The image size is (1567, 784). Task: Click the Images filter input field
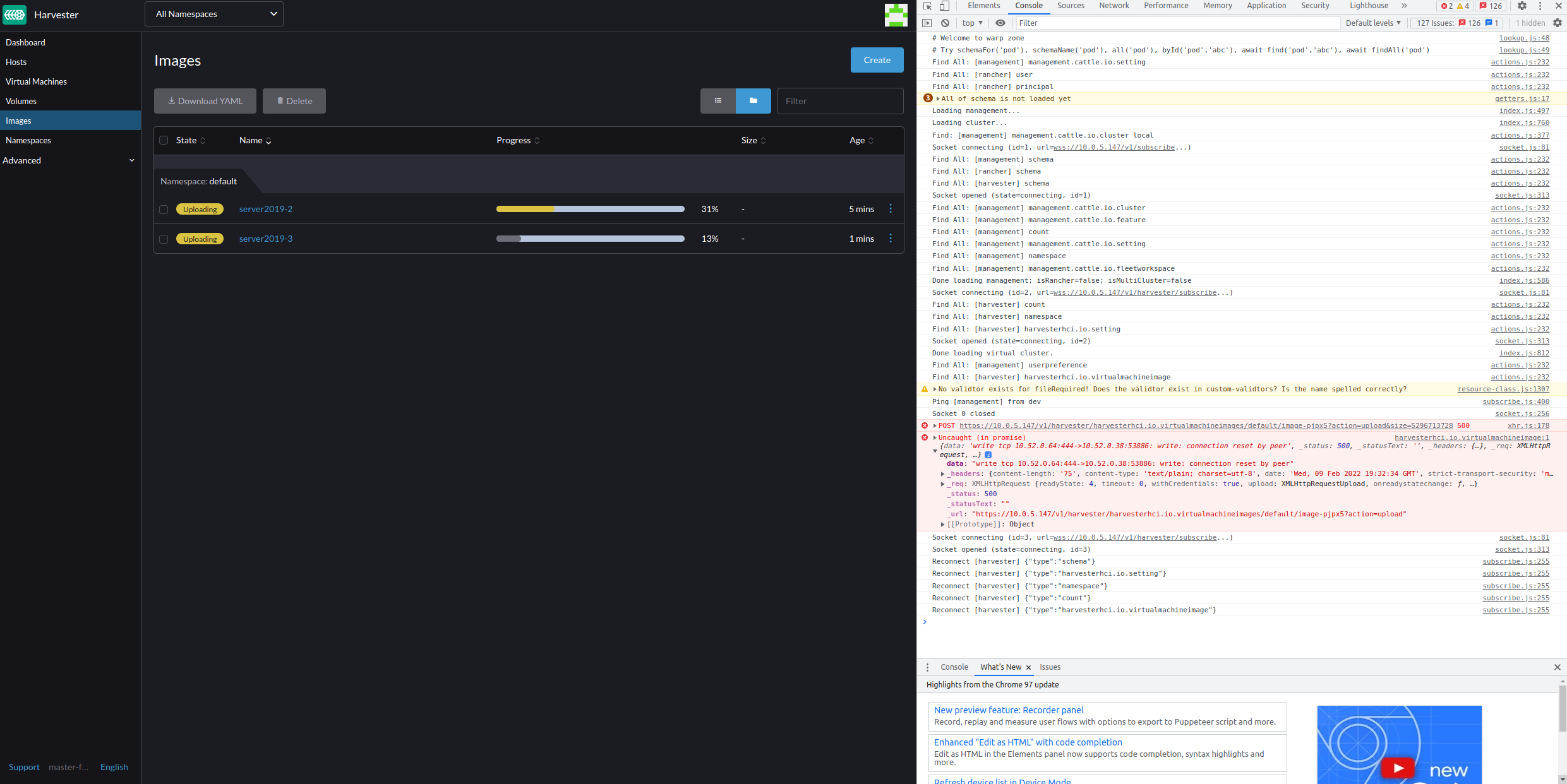point(840,100)
